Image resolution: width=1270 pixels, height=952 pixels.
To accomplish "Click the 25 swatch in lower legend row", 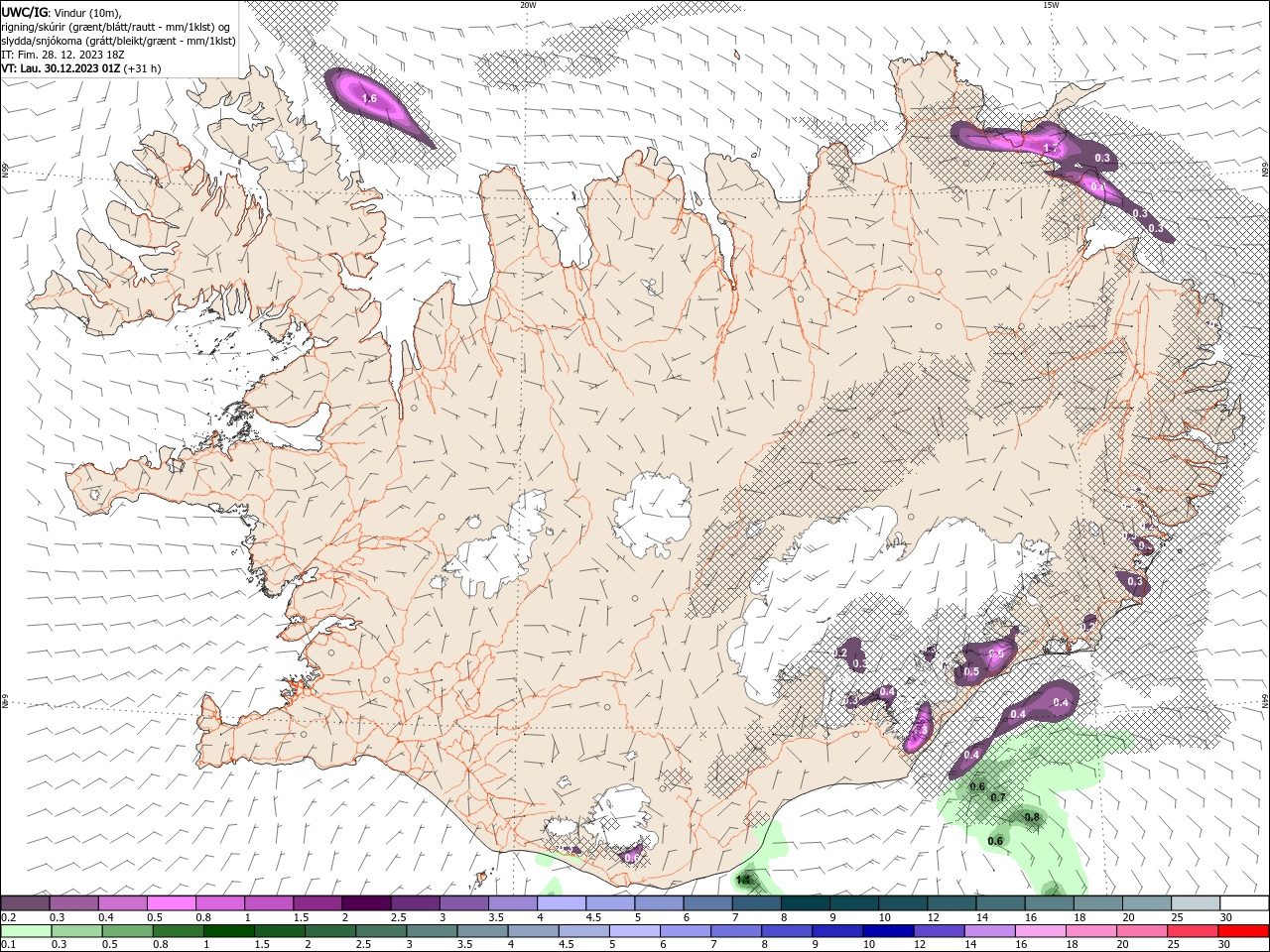I will pos(1194,931).
